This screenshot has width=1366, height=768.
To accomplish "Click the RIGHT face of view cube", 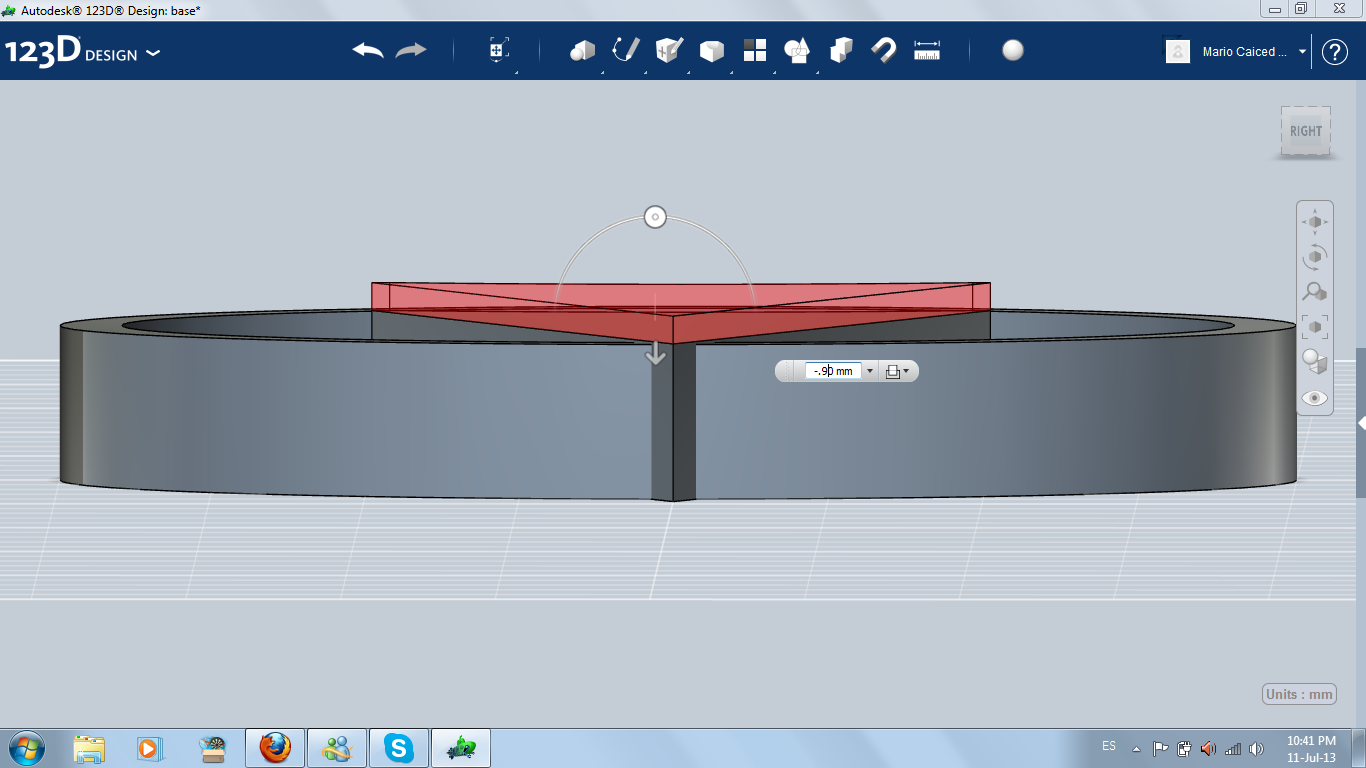I will point(1306,131).
